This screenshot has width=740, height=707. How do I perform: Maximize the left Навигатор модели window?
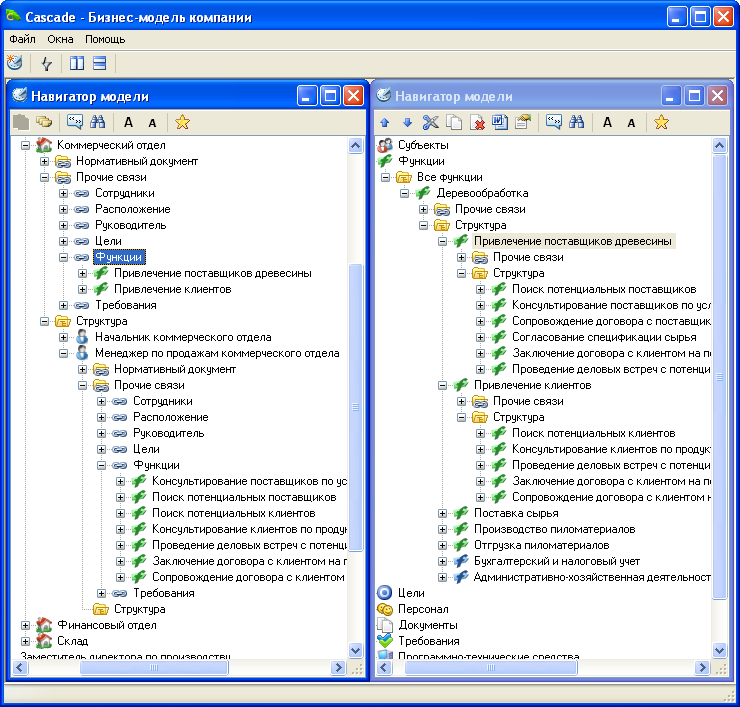[330, 96]
